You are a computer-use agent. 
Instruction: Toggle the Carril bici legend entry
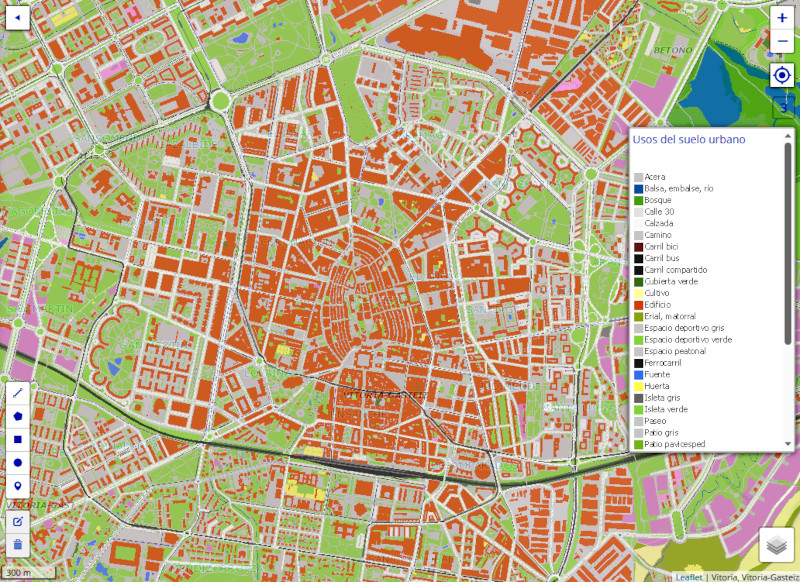click(658, 246)
